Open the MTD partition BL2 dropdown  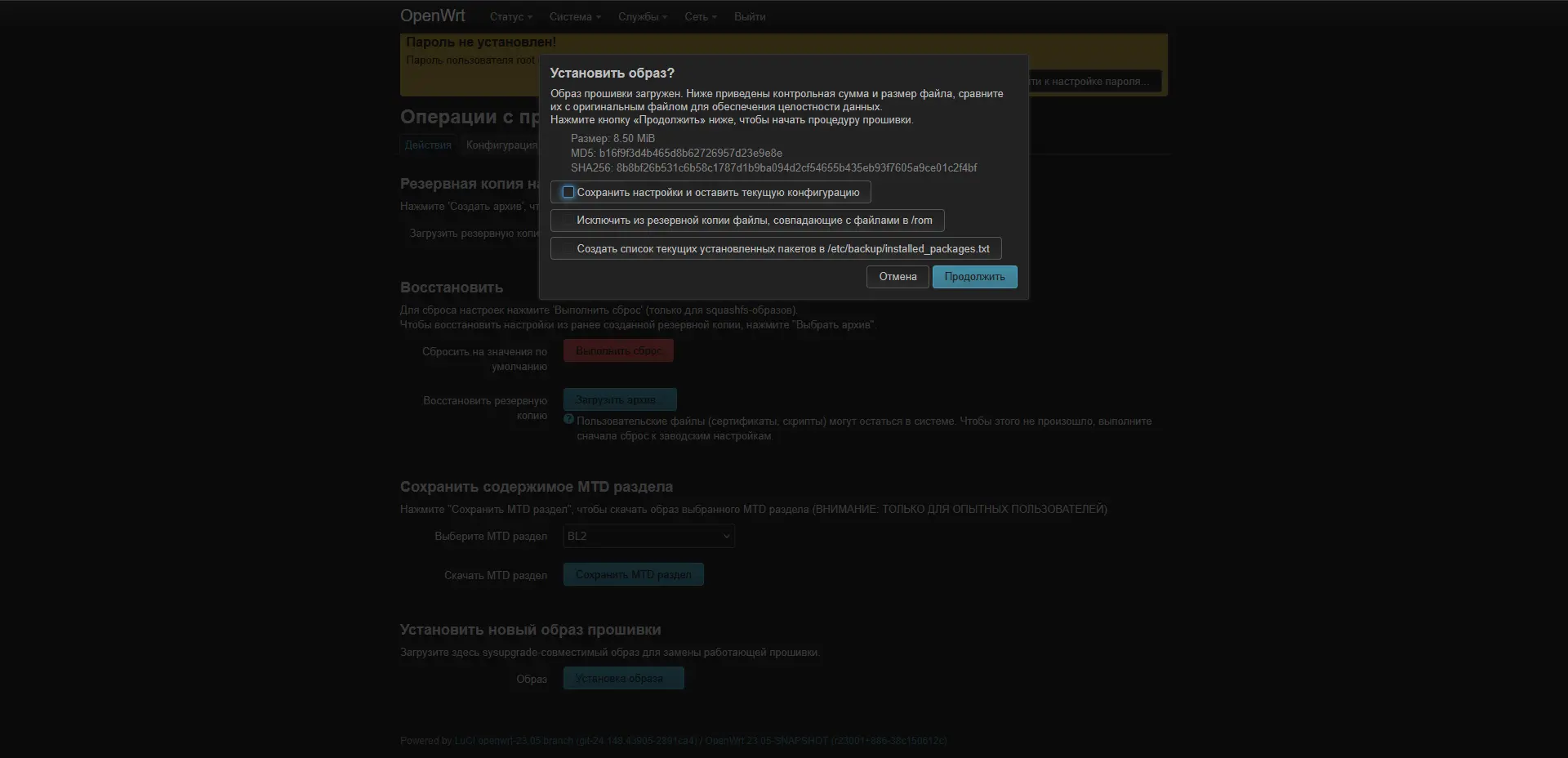pyautogui.click(x=648, y=537)
